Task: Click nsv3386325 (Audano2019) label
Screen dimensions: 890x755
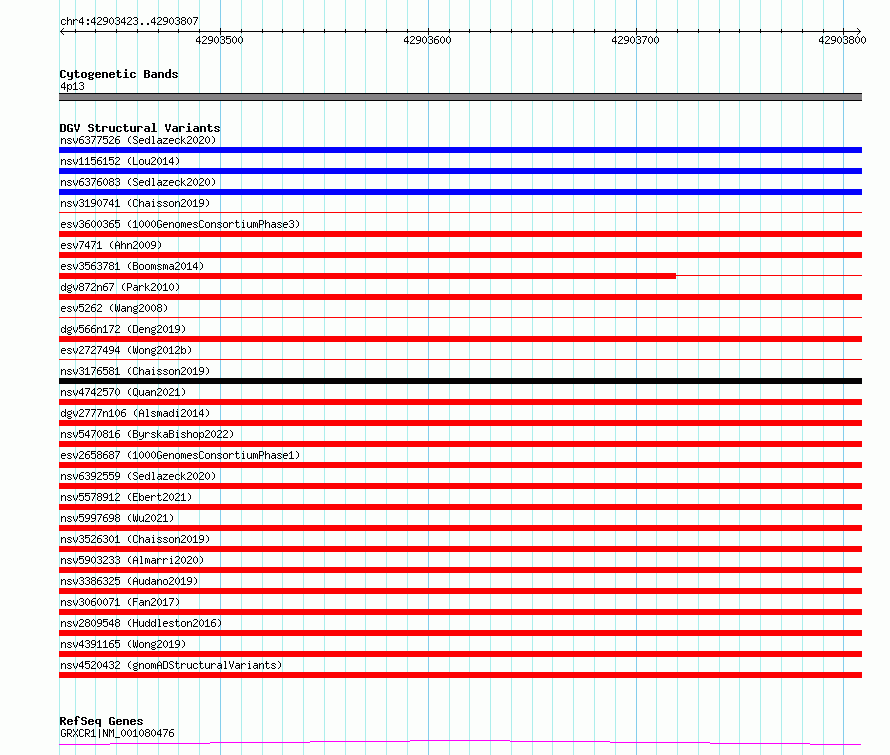Action: [x=129, y=581]
